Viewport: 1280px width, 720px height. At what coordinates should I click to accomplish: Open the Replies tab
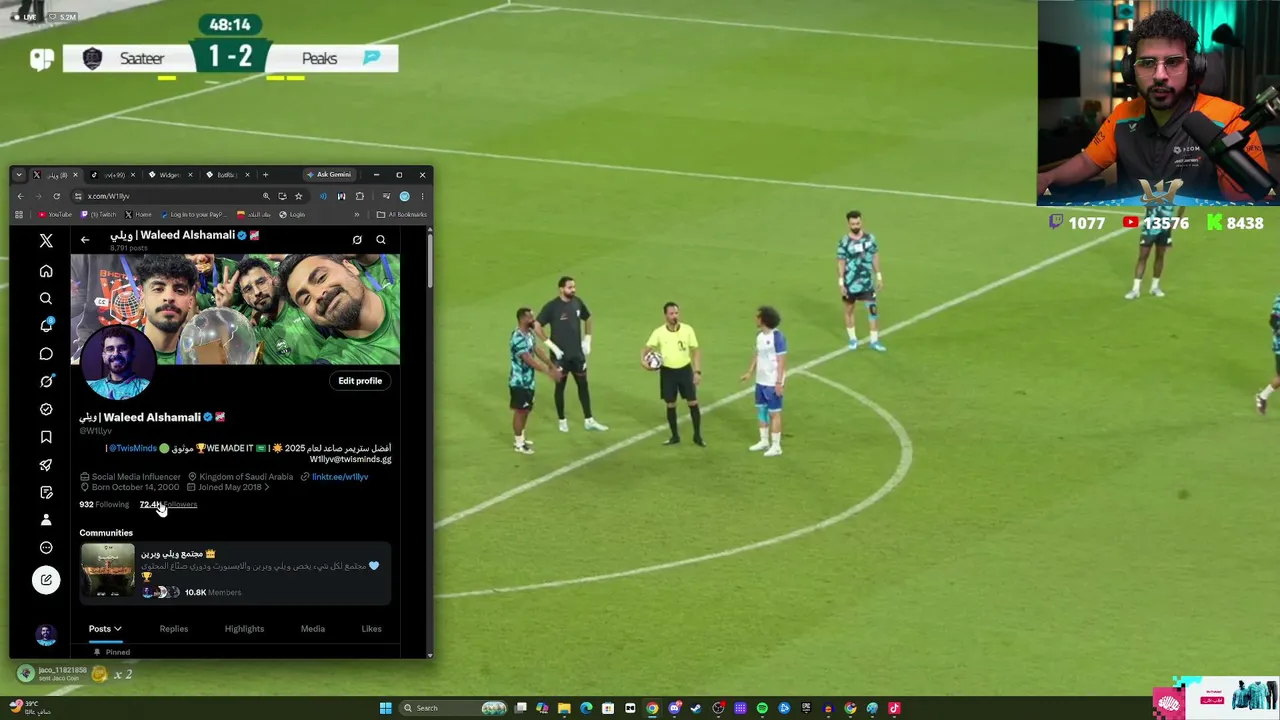[x=174, y=629]
